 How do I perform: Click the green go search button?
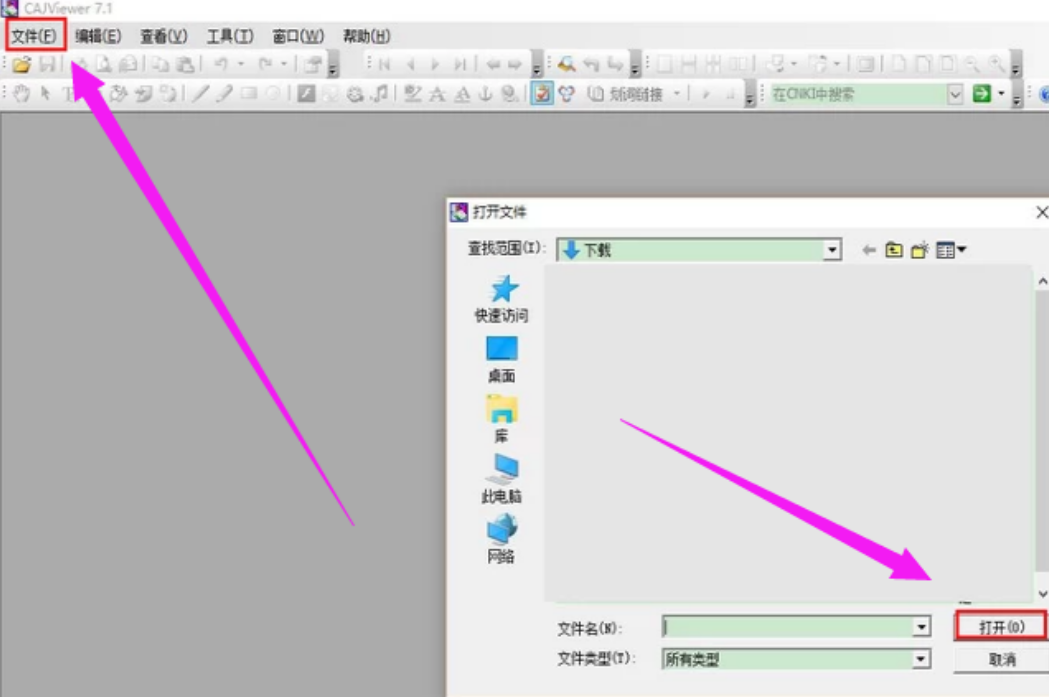(x=981, y=94)
